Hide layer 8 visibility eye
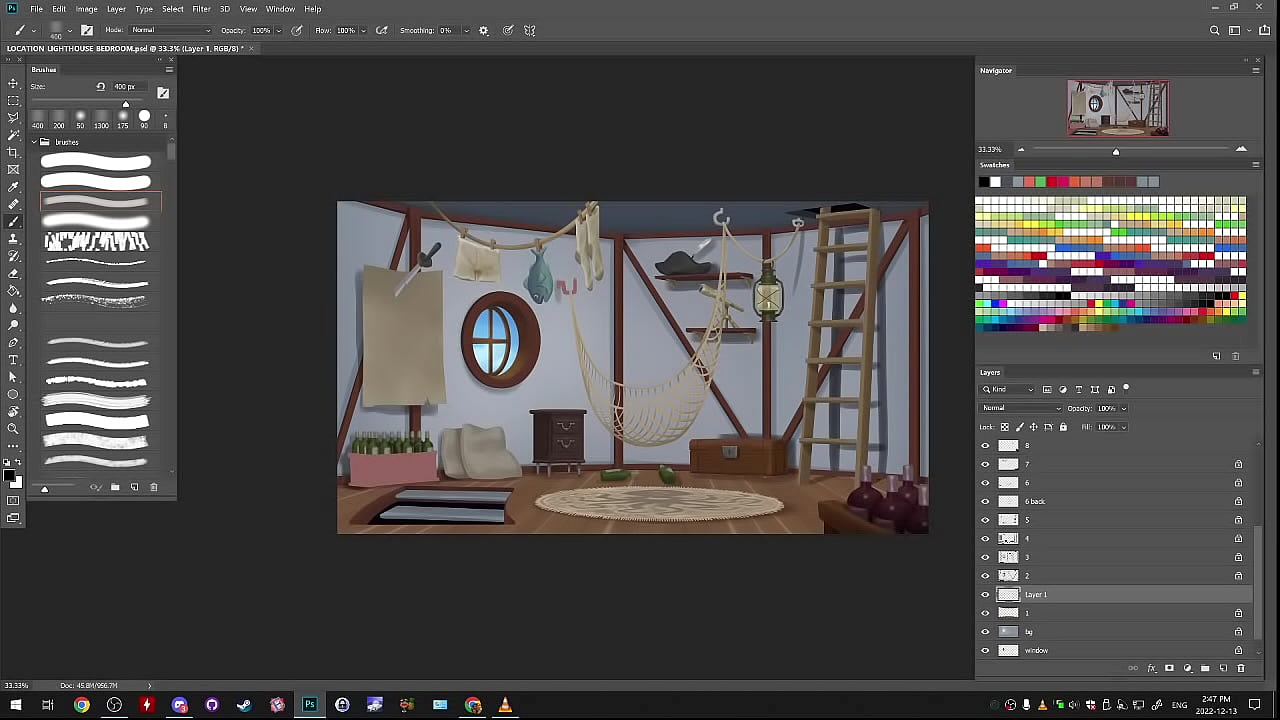This screenshot has height=720, width=1280. click(985, 446)
